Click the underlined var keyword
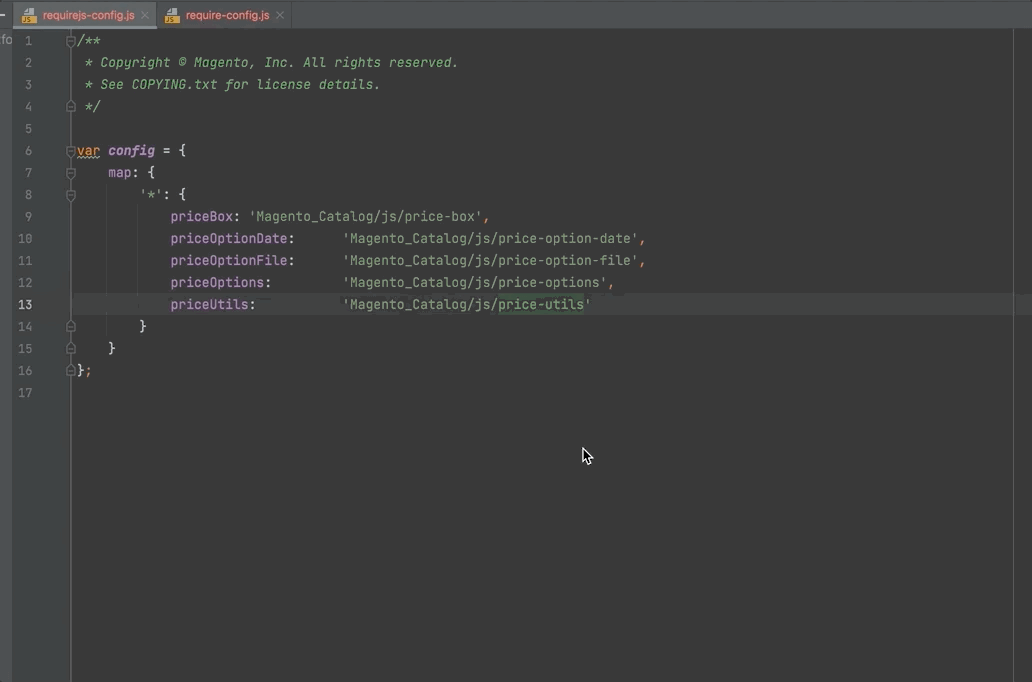The height and width of the screenshot is (682, 1032). pyautogui.click(x=88, y=151)
